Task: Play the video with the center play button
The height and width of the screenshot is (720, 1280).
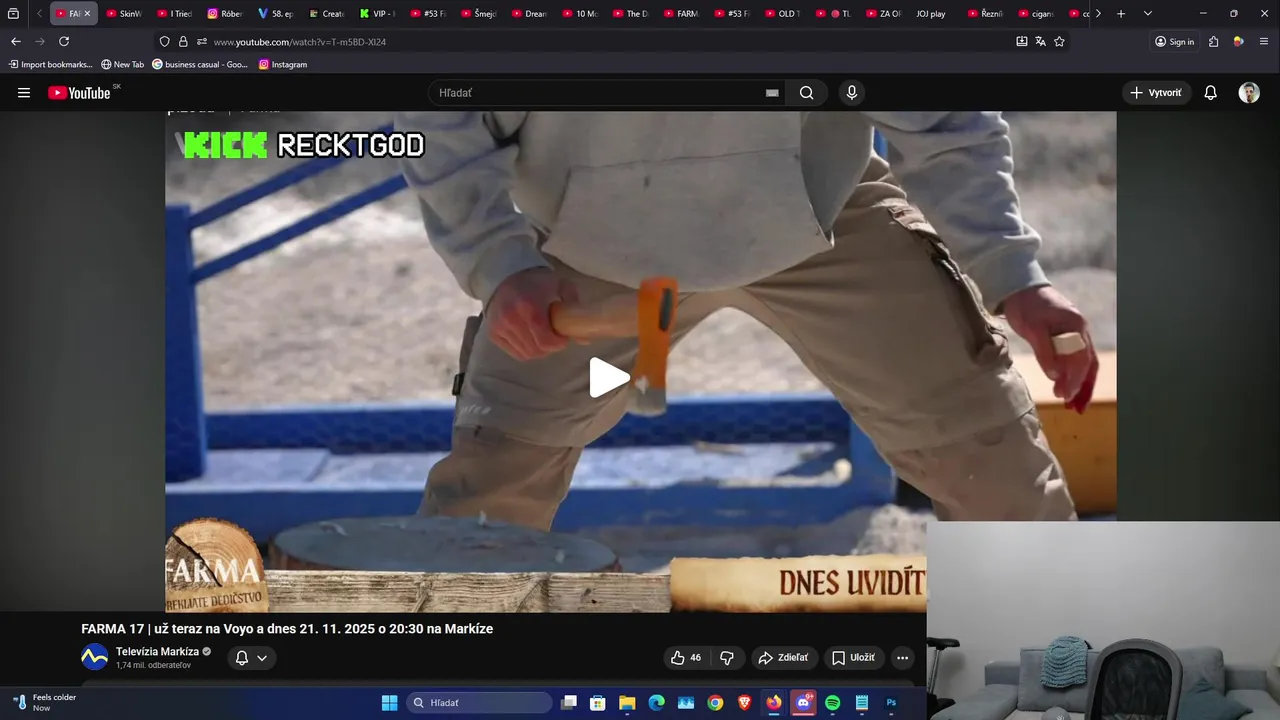Action: tap(609, 378)
